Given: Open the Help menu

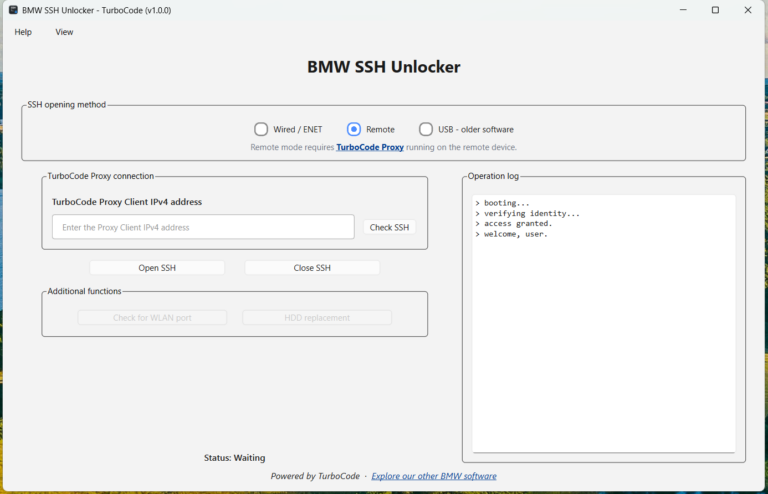Looking at the screenshot, I should pyautogui.click(x=23, y=32).
